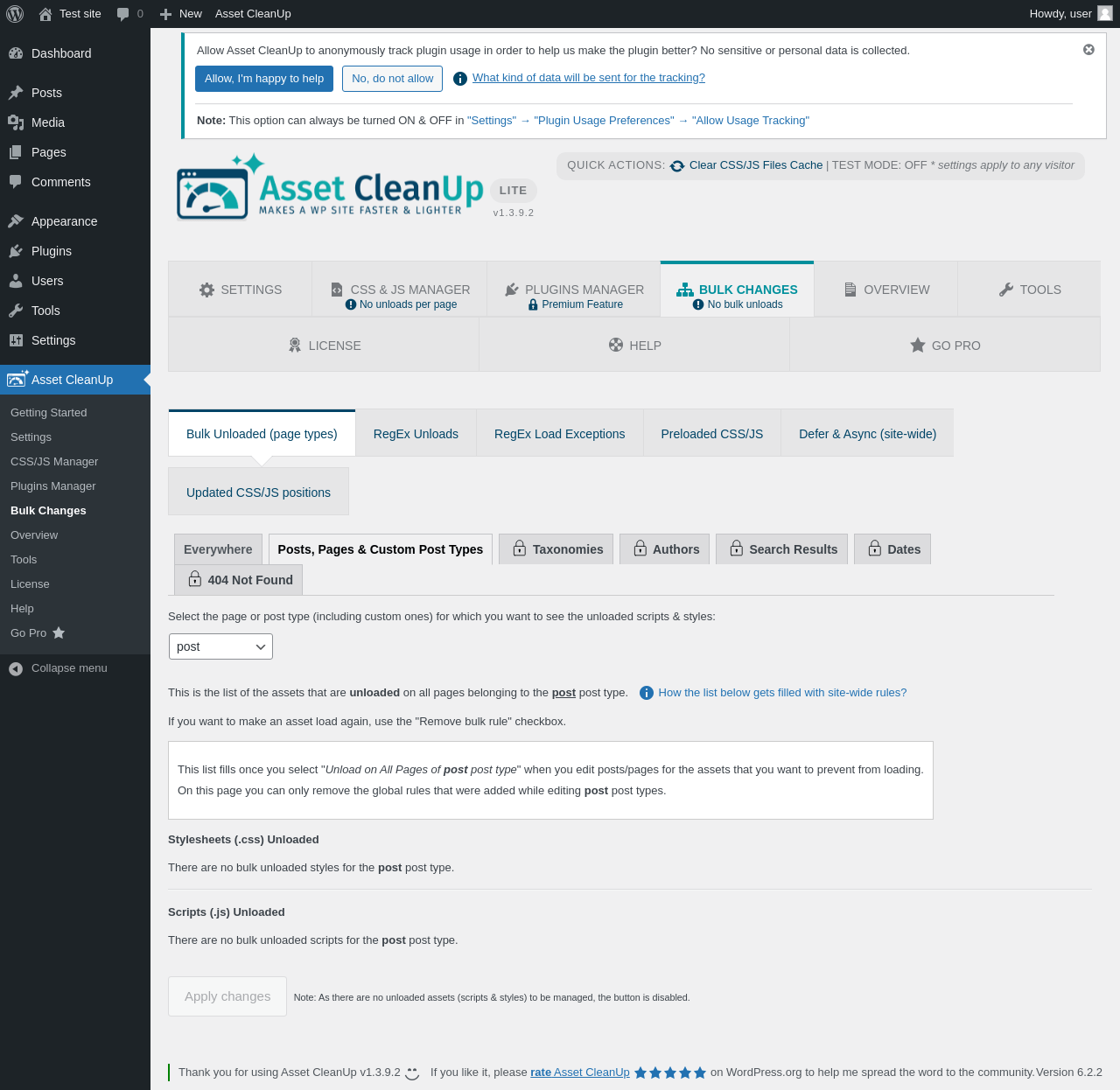The width and height of the screenshot is (1120, 1090).
Task: Click the five-star rating icons in footer
Action: tap(670, 1073)
